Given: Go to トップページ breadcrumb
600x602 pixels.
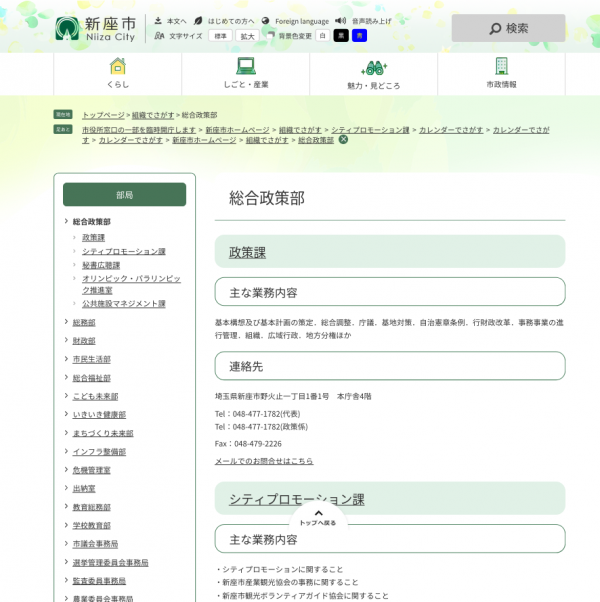Looking at the screenshot, I should point(103,115).
